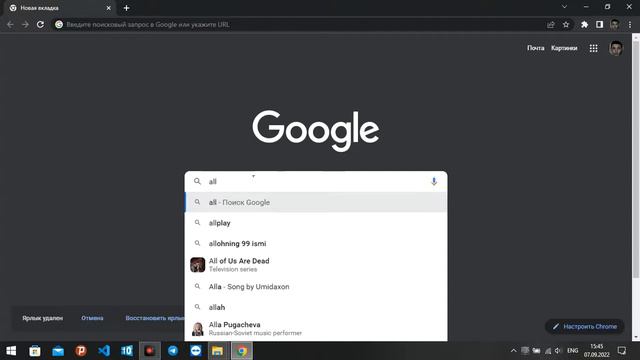
Task: Open the Windows Start menu
Action: pyautogui.click(x=11, y=351)
